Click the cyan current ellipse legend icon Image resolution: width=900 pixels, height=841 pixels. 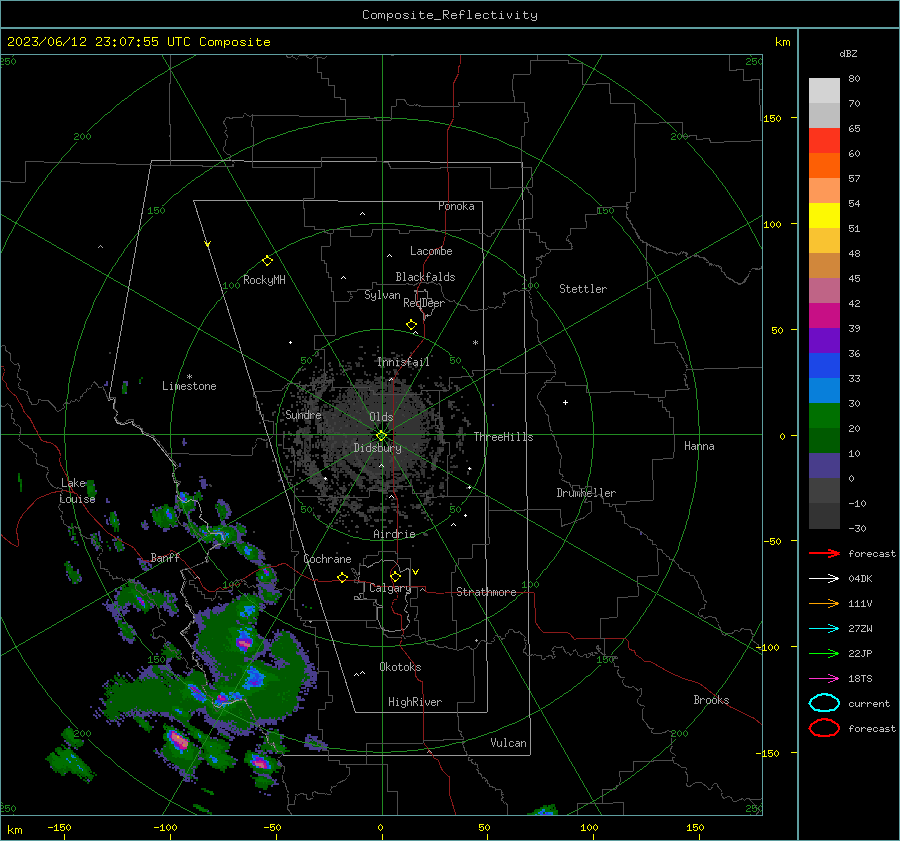tap(824, 703)
